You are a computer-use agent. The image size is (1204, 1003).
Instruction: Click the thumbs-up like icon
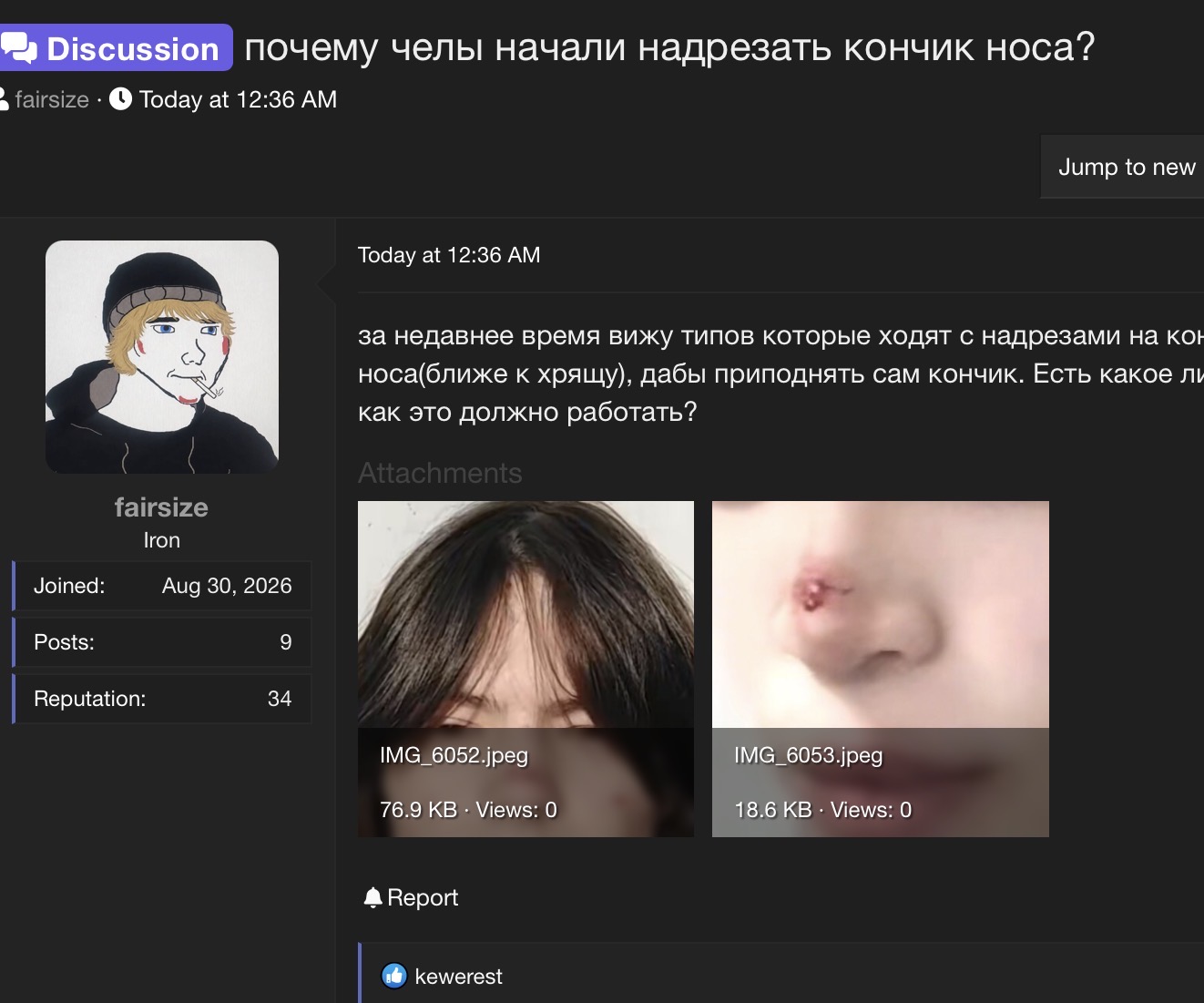(393, 976)
